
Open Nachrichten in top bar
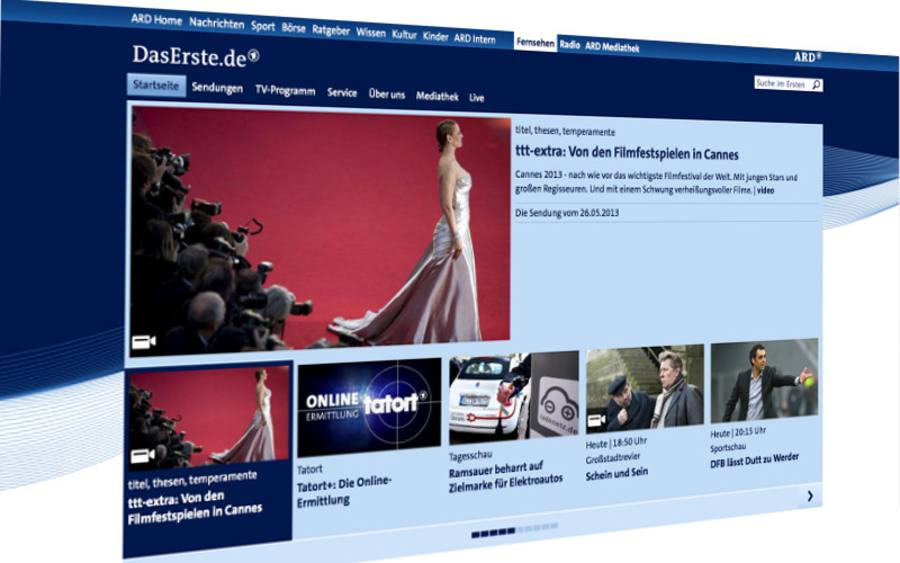click(x=216, y=24)
